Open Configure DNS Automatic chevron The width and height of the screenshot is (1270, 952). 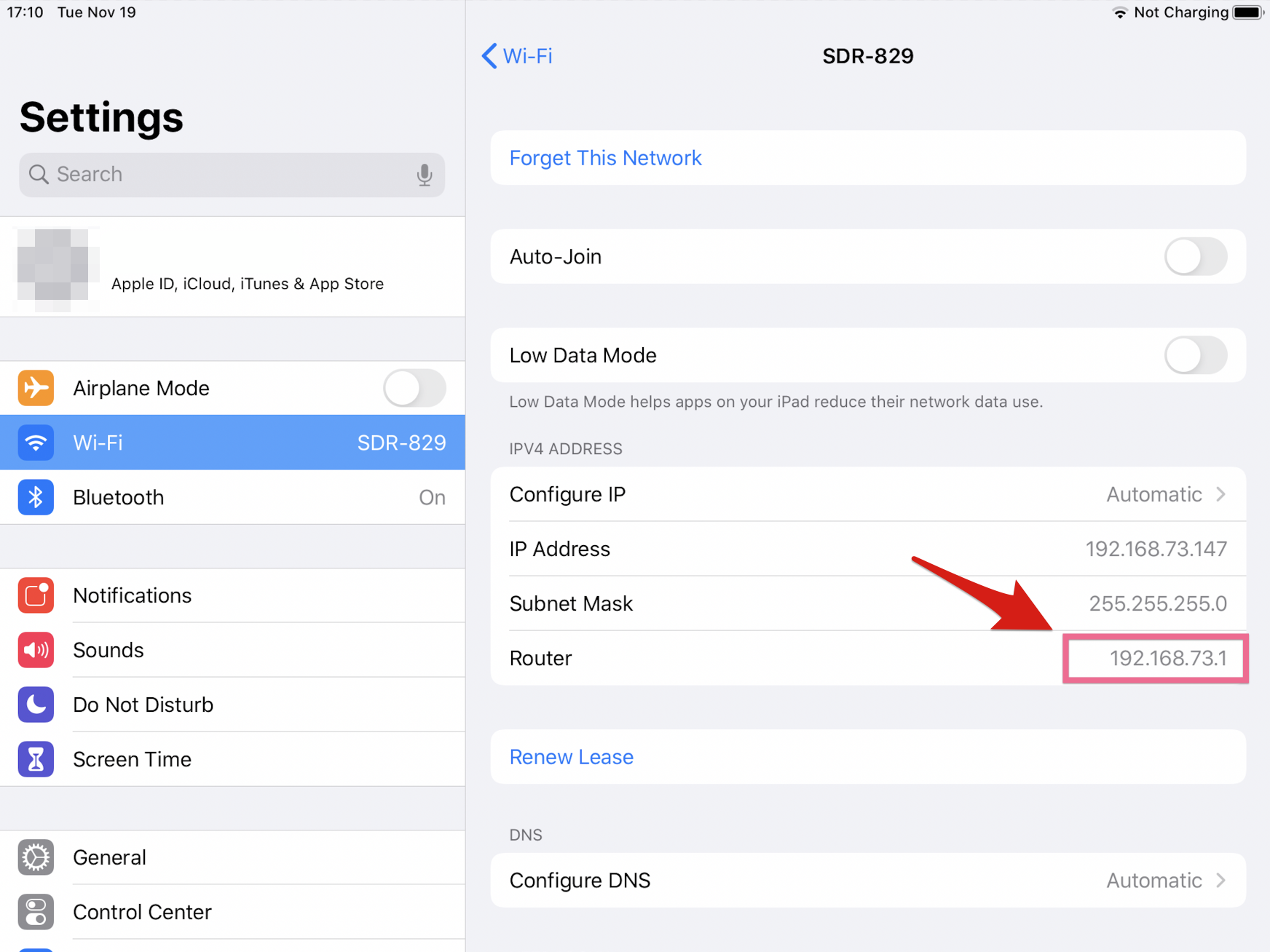pyautogui.click(x=1221, y=880)
